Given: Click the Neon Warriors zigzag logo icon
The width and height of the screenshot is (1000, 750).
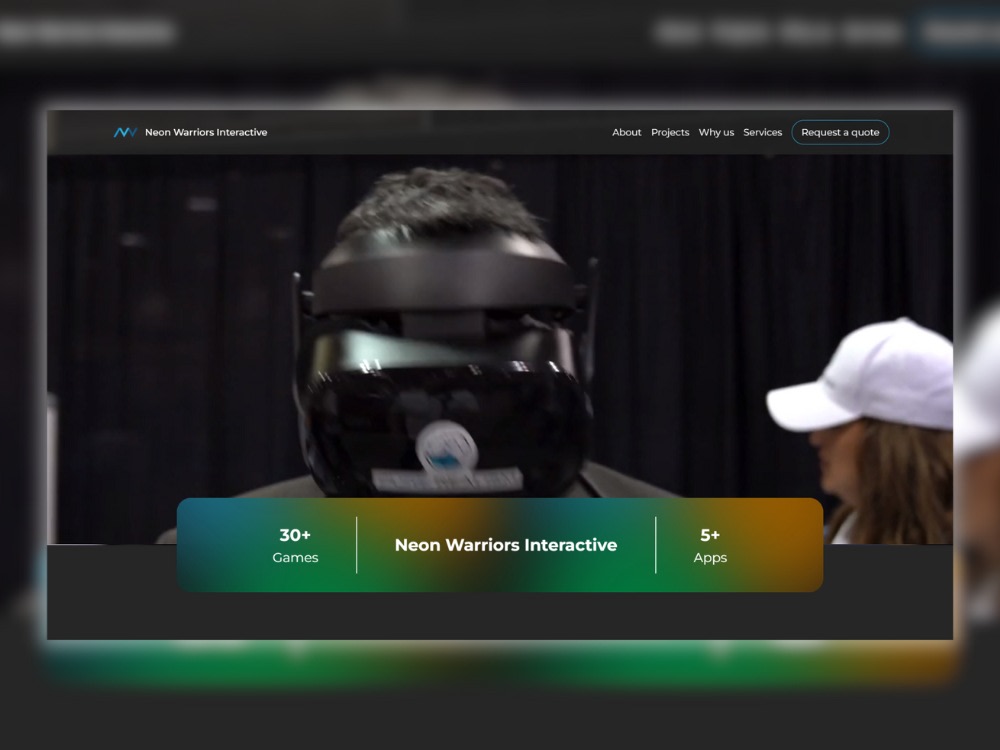Looking at the screenshot, I should point(125,132).
